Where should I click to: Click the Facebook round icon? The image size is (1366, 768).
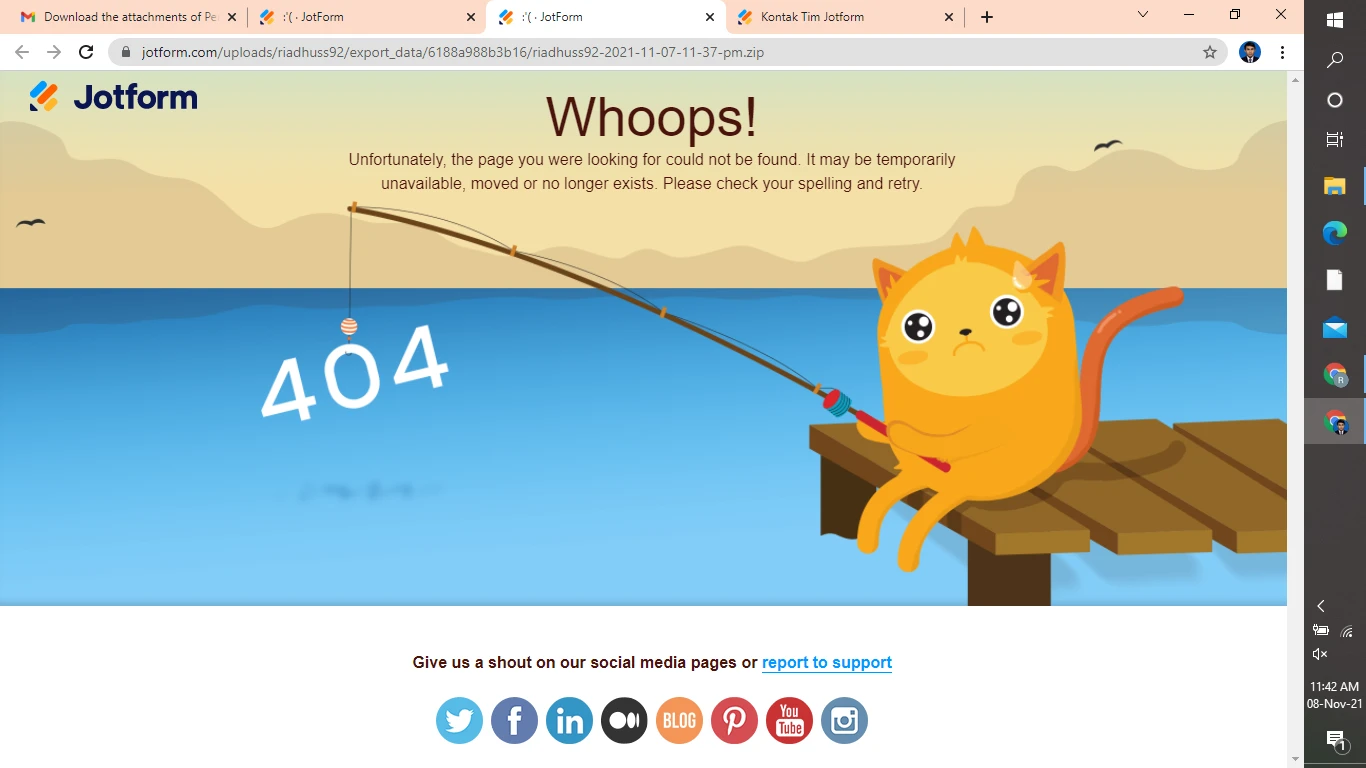(x=514, y=720)
